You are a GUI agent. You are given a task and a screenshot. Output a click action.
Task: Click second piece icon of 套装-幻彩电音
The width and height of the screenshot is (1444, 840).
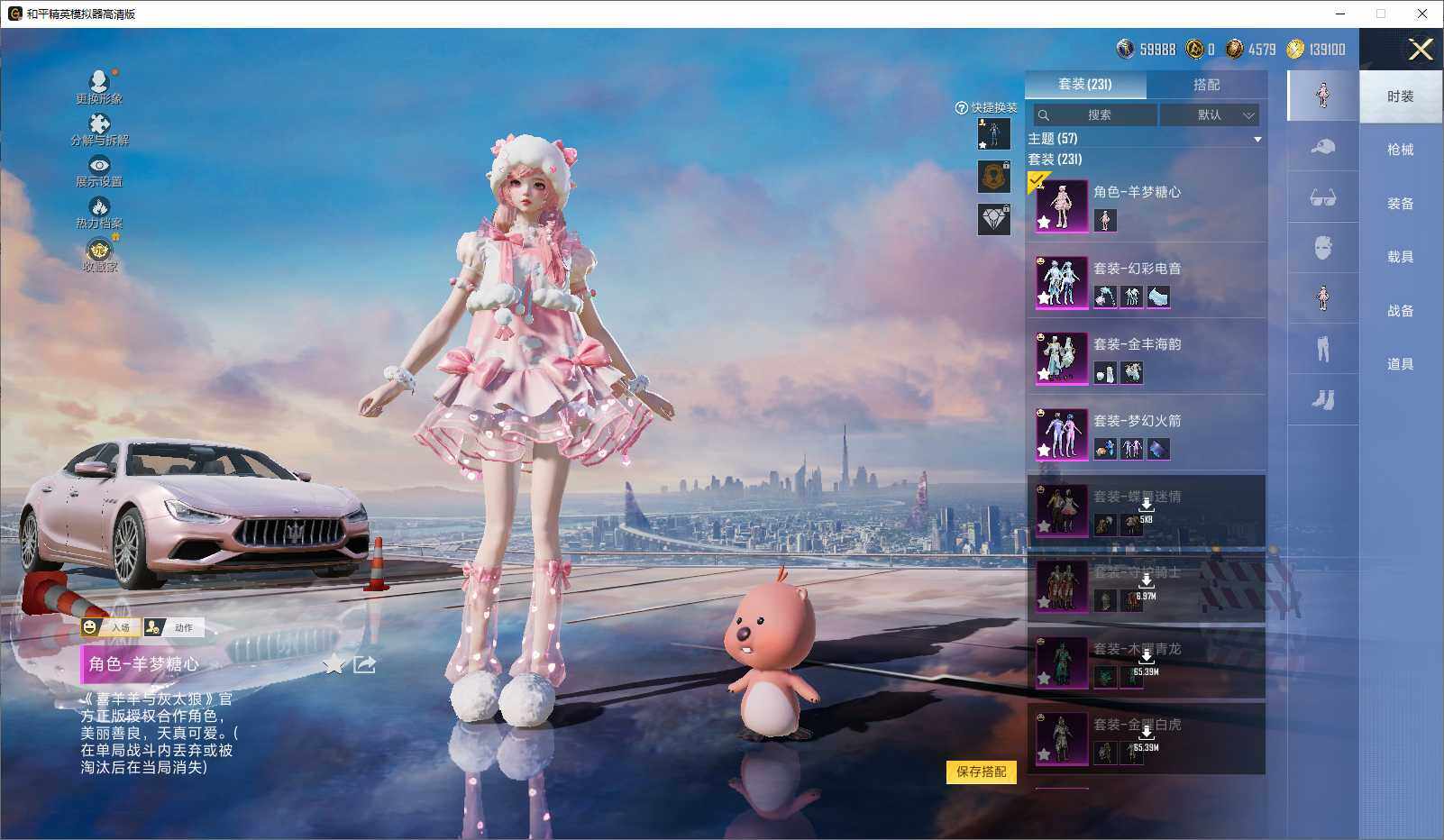tap(1131, 296)
